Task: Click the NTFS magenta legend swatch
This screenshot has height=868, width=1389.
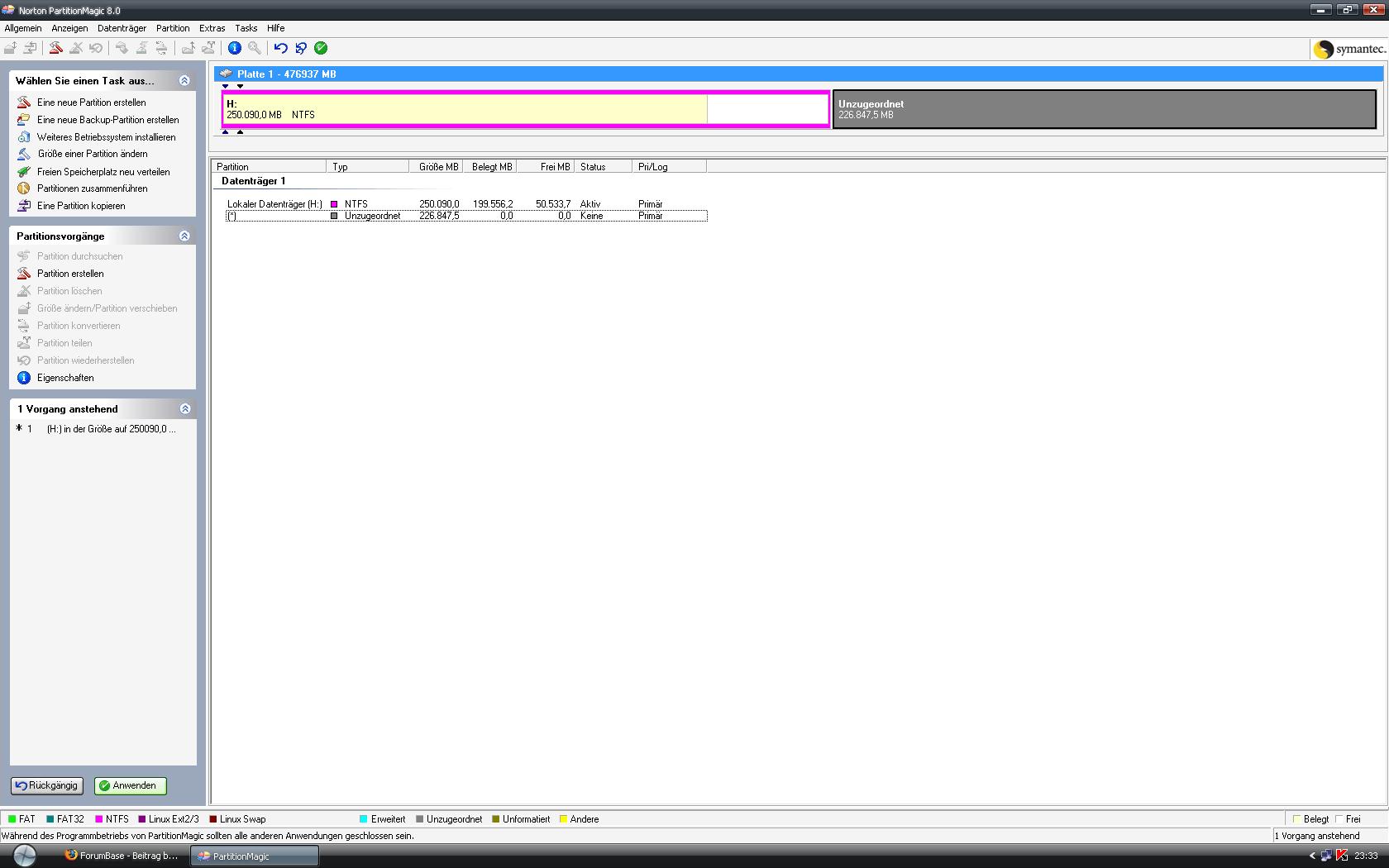Action: tap(98, 819)
